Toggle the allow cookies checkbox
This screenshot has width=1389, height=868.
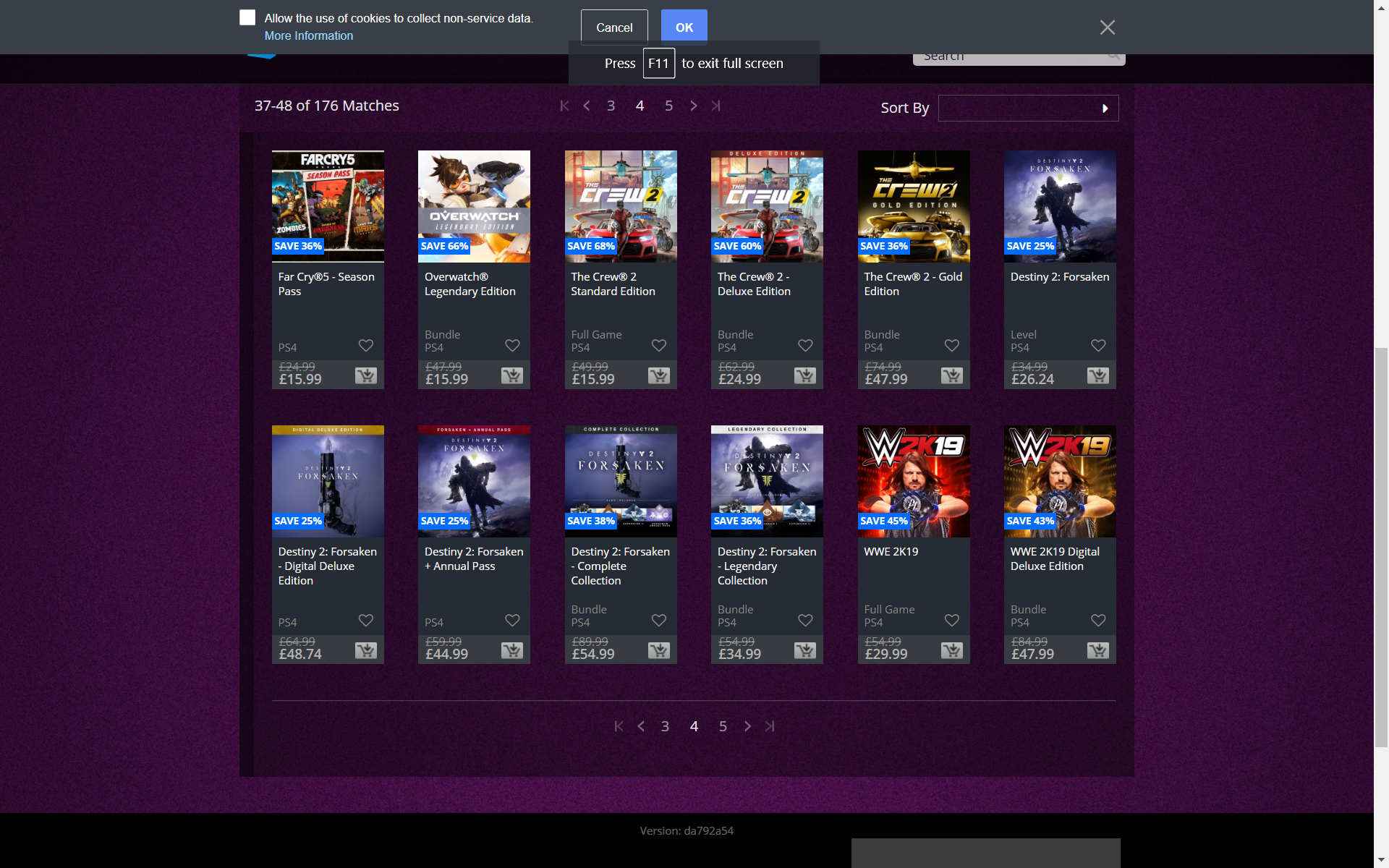[246, 18]
